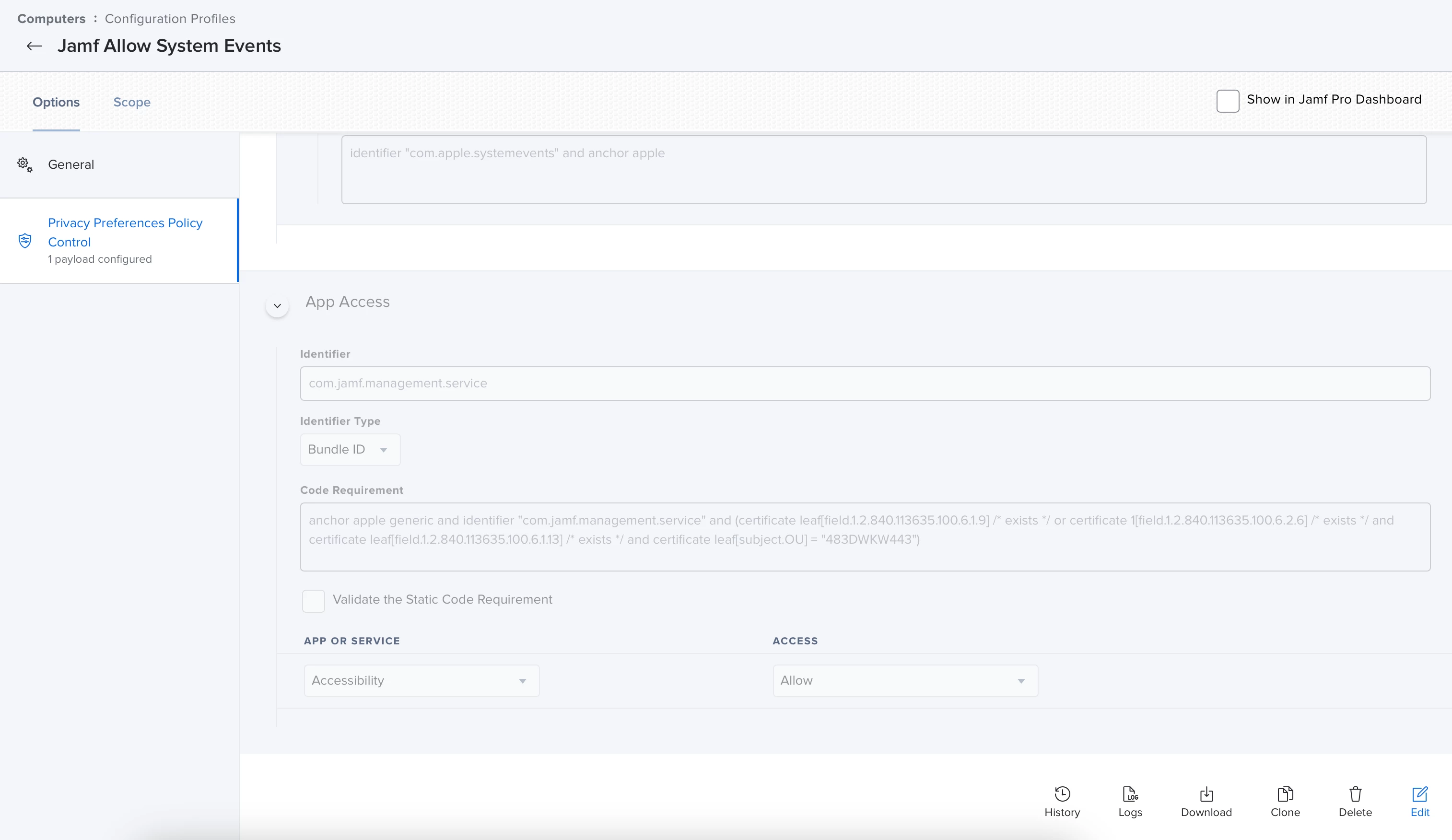Enable Show in Jamf Pro Dashboard checkbox

(1228, 101)
